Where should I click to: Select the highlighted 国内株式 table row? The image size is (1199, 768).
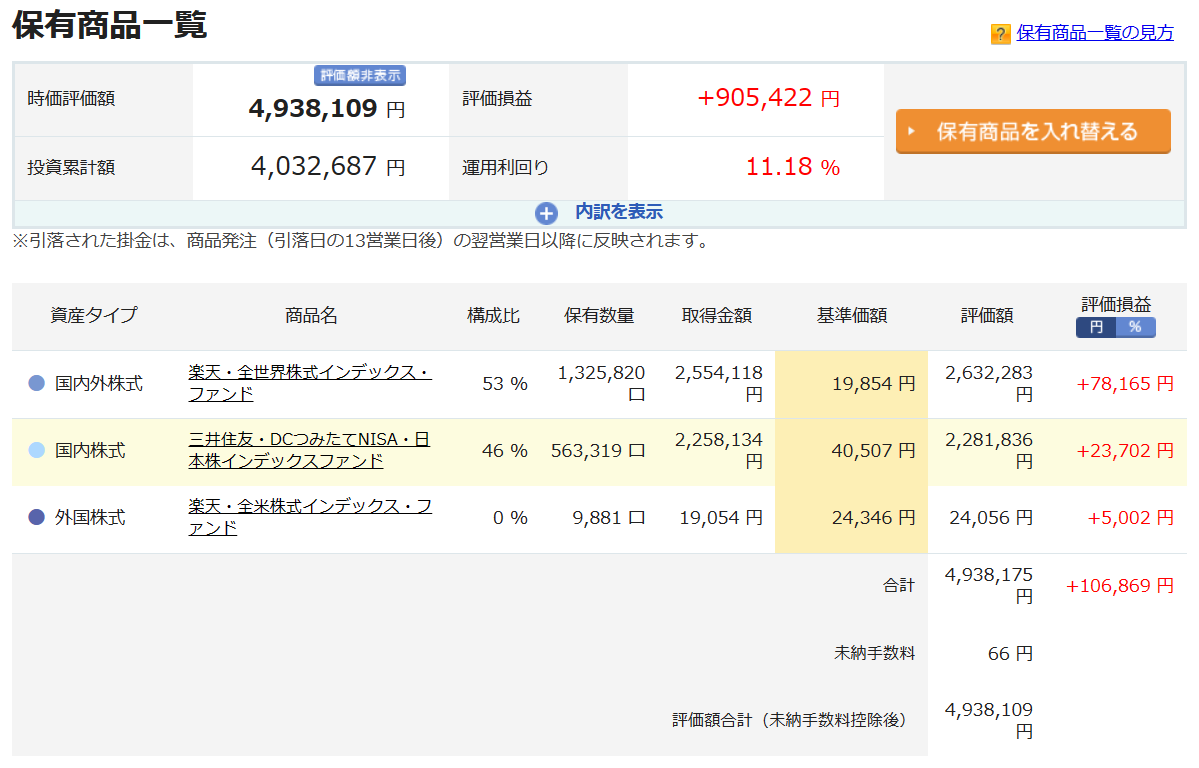pos(599,451)
